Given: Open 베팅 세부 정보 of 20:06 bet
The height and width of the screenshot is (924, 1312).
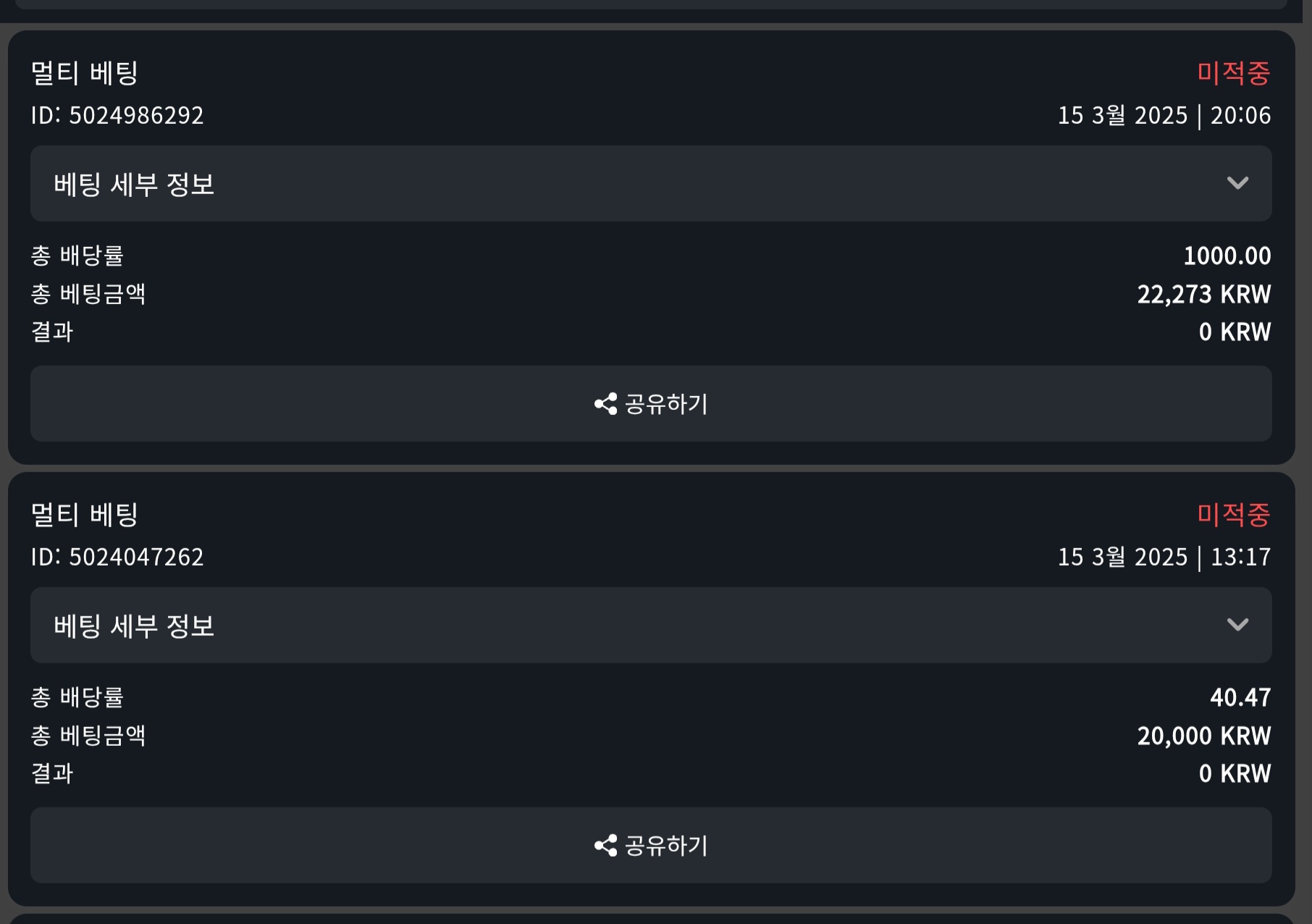Looking at the screenshot, I should [651, 184].
